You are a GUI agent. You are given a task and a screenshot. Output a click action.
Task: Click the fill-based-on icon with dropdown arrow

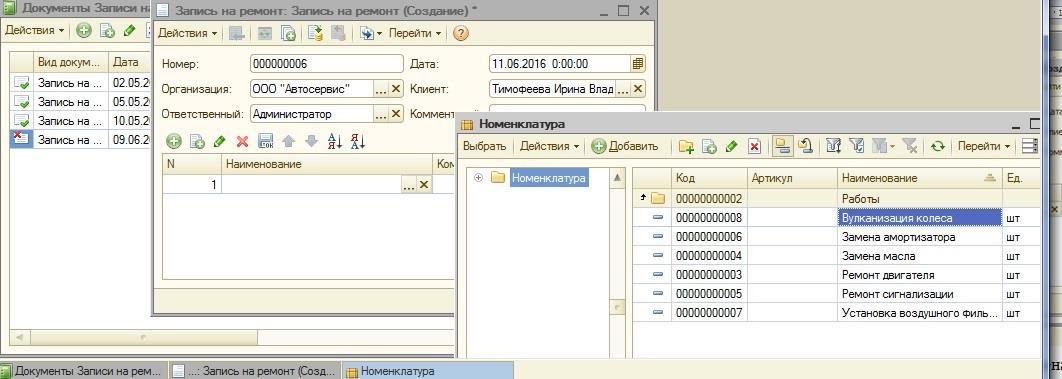[370, 33]
